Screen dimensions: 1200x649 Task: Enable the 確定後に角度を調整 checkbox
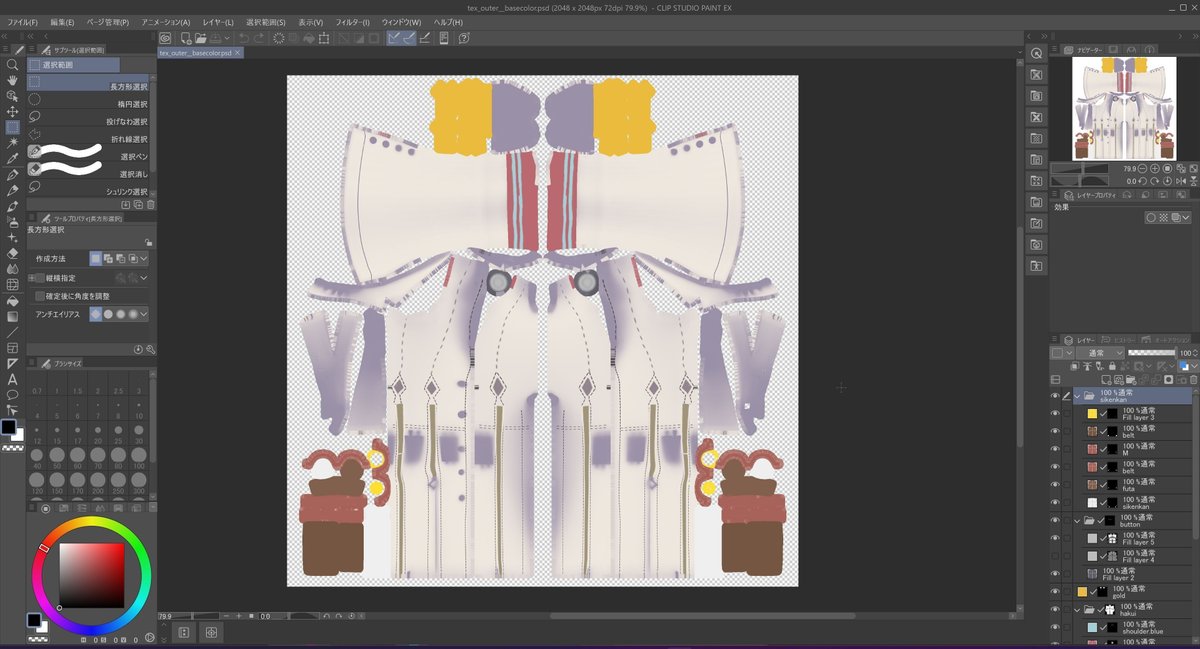(39, 296)
